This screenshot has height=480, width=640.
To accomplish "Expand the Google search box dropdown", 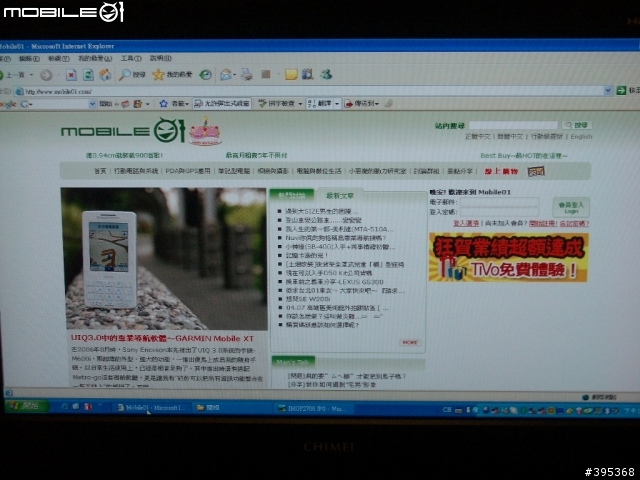I will (92, 104).
